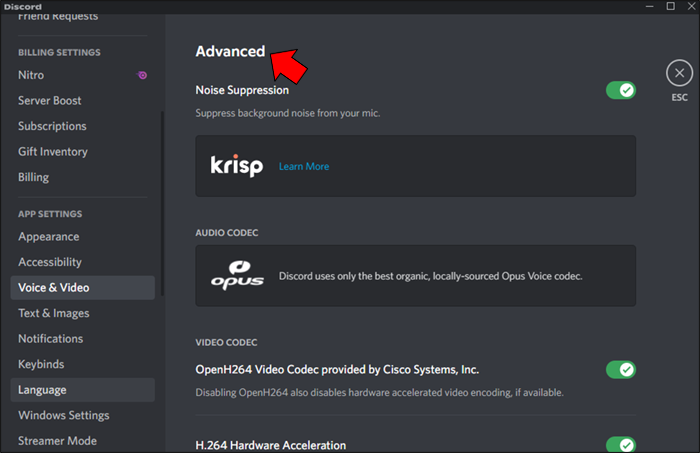Click the Opus codec logo
The height and width of the screenshot is (453, 700).
(237, 276)
